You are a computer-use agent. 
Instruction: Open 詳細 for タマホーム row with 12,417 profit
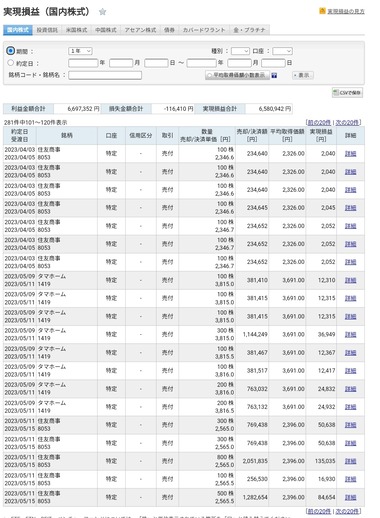click(x=350, y=371)
